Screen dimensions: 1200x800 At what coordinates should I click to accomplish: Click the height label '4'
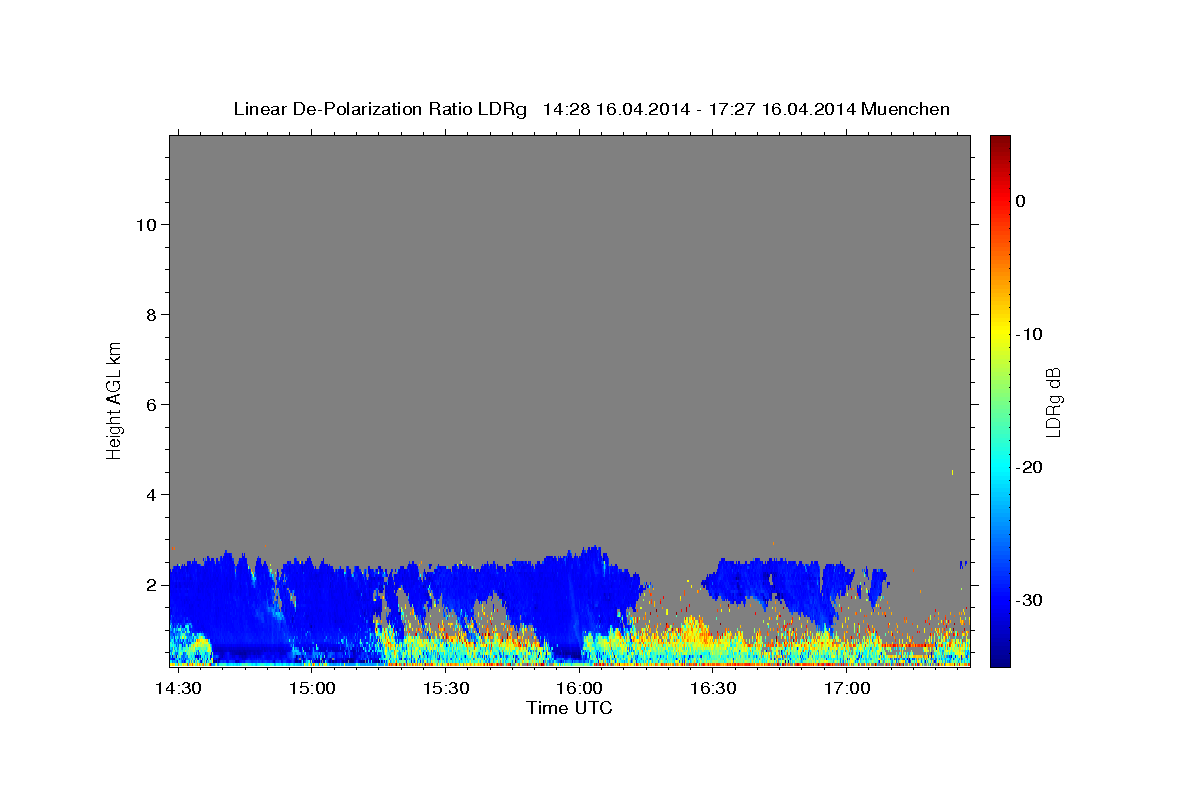[x=151, y=495]
